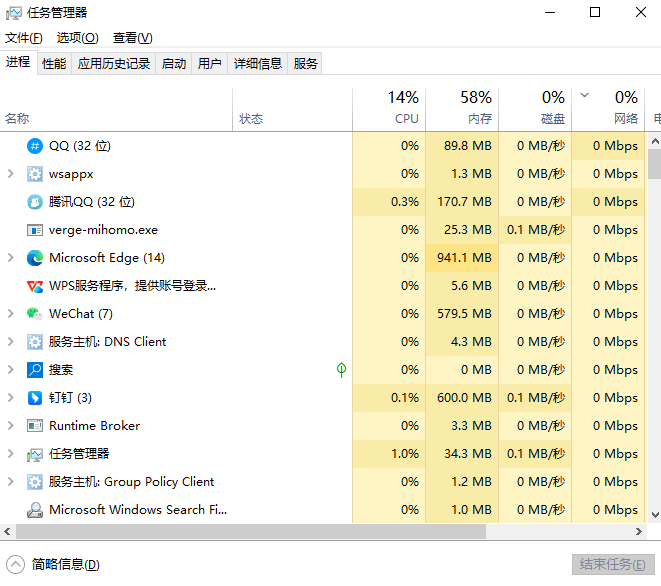Click the 任务管理器 process row icon
This screenshot has width=661, height=586.
point(35,454)
